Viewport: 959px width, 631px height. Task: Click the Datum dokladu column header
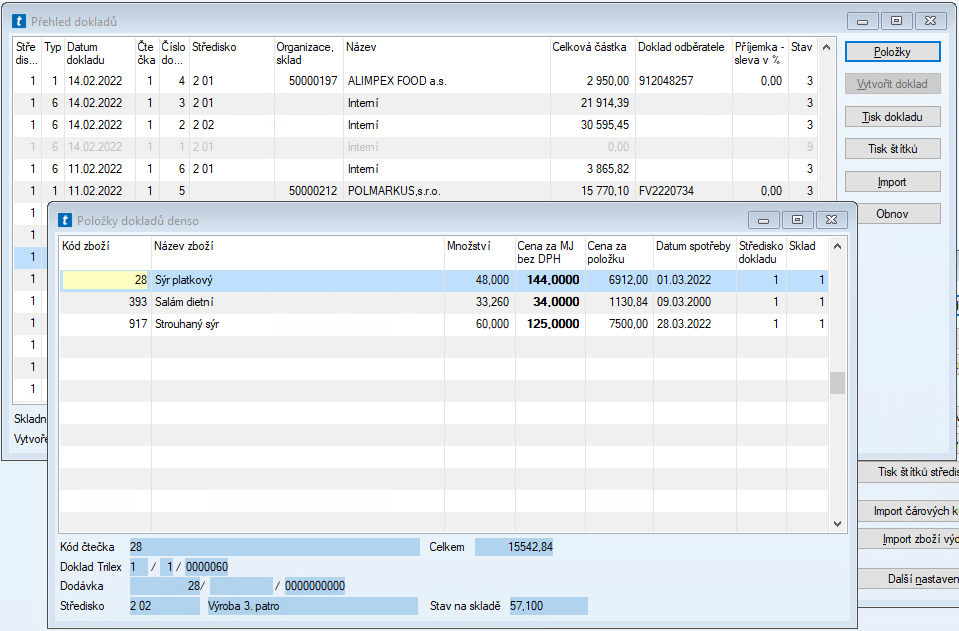(x=100, y=53)
